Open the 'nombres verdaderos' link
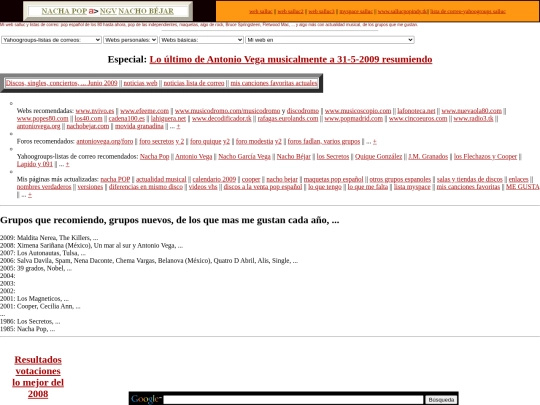 point(44,187)
